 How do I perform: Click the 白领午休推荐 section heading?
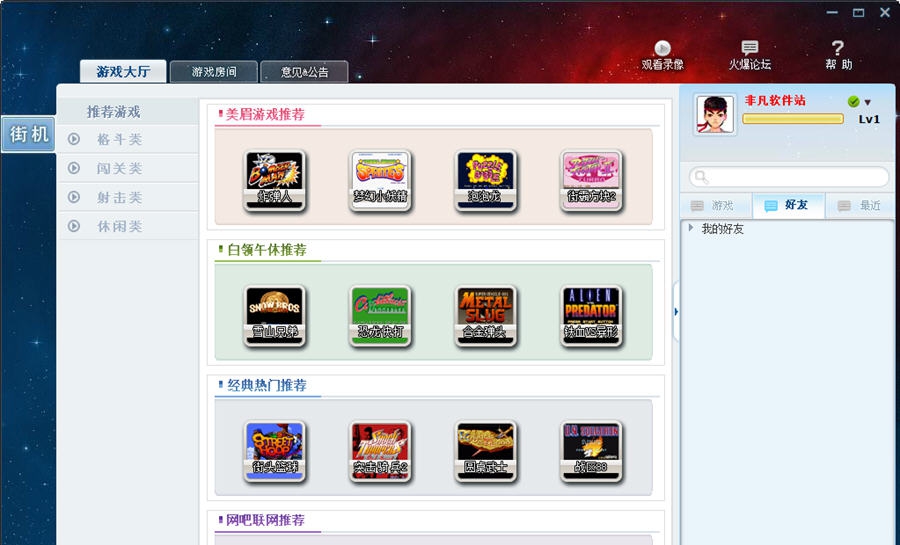pyautogui.click(x=266, y=250)
